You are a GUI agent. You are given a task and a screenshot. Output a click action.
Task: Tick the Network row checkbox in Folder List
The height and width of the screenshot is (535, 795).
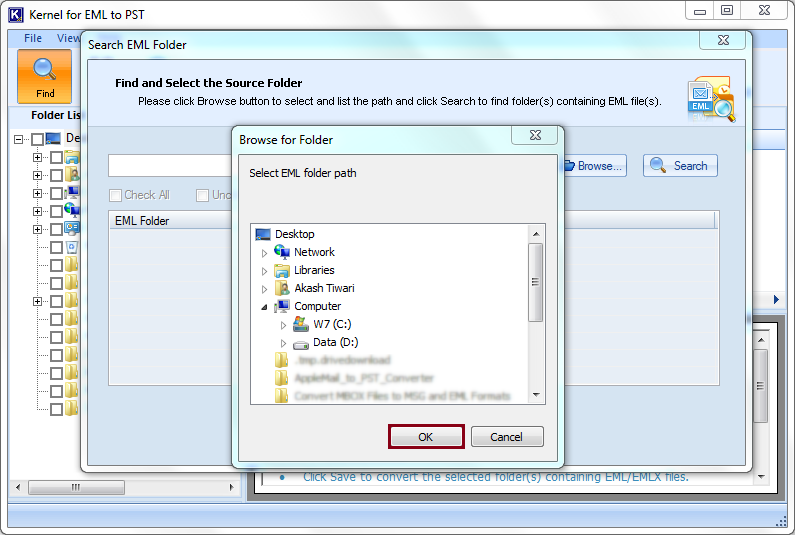(x=56, y=211)
